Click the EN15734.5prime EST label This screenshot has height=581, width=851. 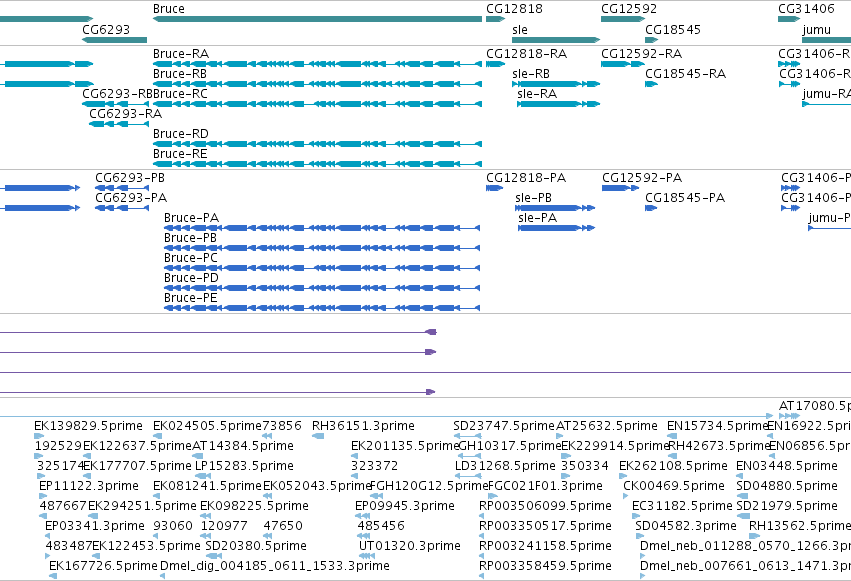point(717,426)
